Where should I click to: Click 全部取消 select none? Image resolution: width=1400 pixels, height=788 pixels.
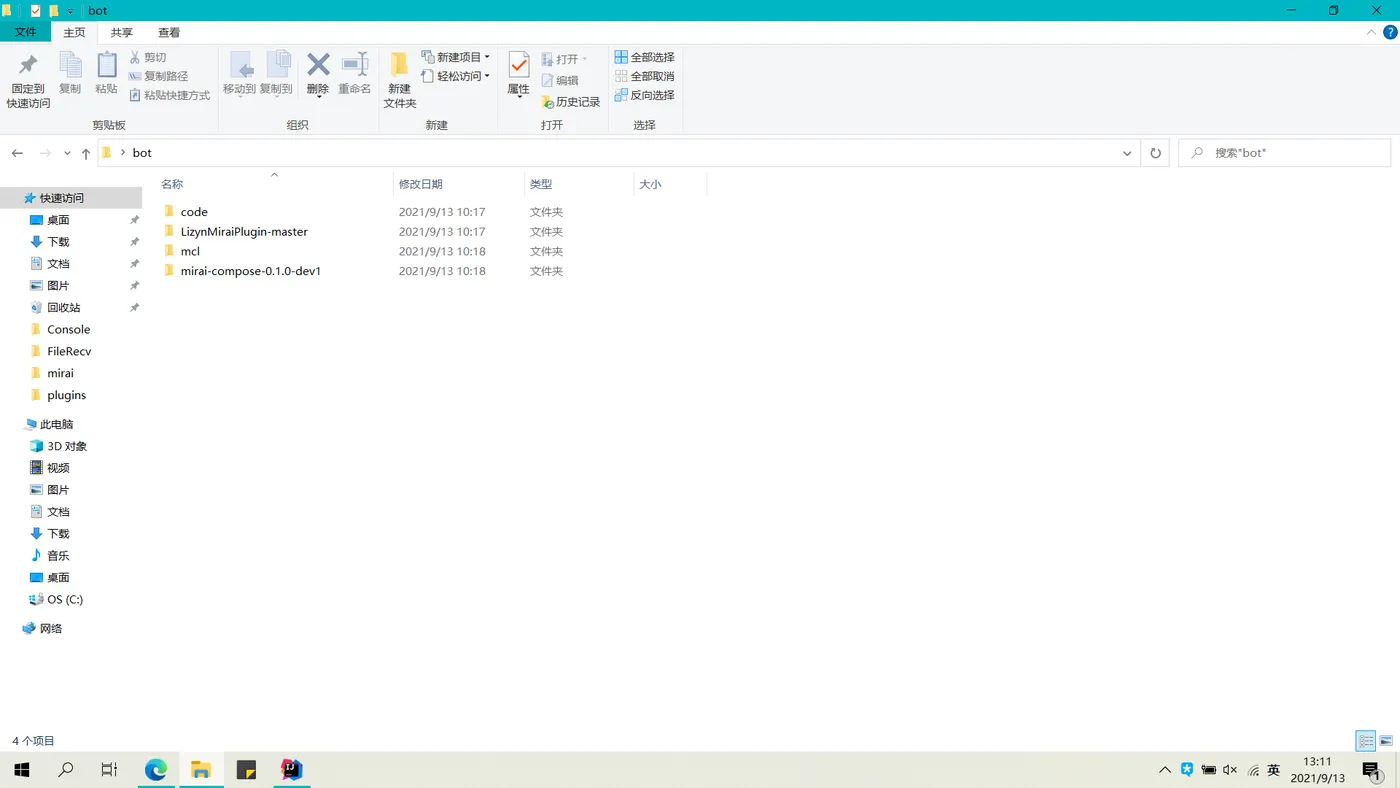tap(644, 76)
